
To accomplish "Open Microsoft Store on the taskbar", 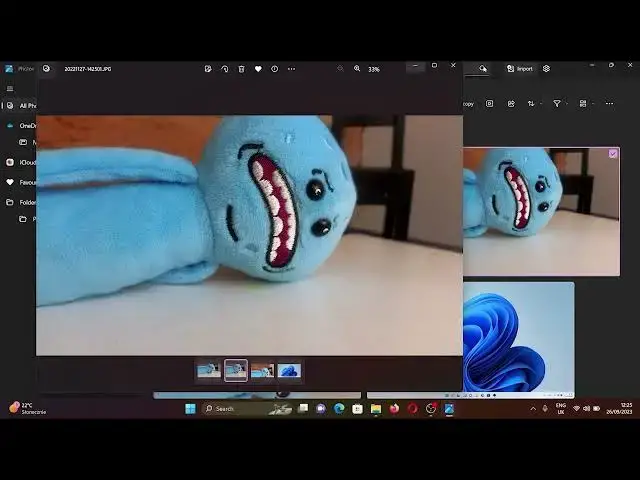I will click(x=358, y=409).
